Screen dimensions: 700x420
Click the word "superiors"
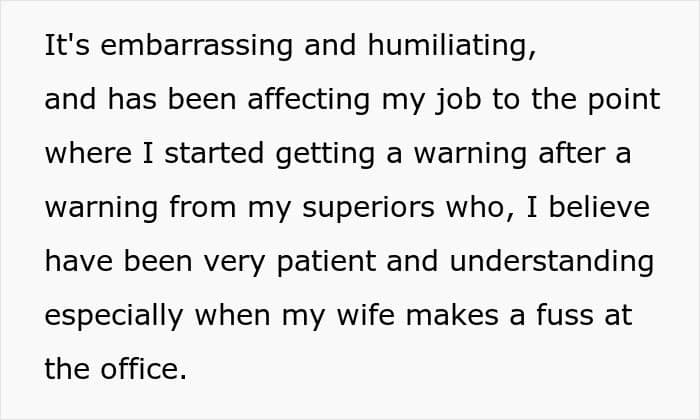(x=368, y=208)
